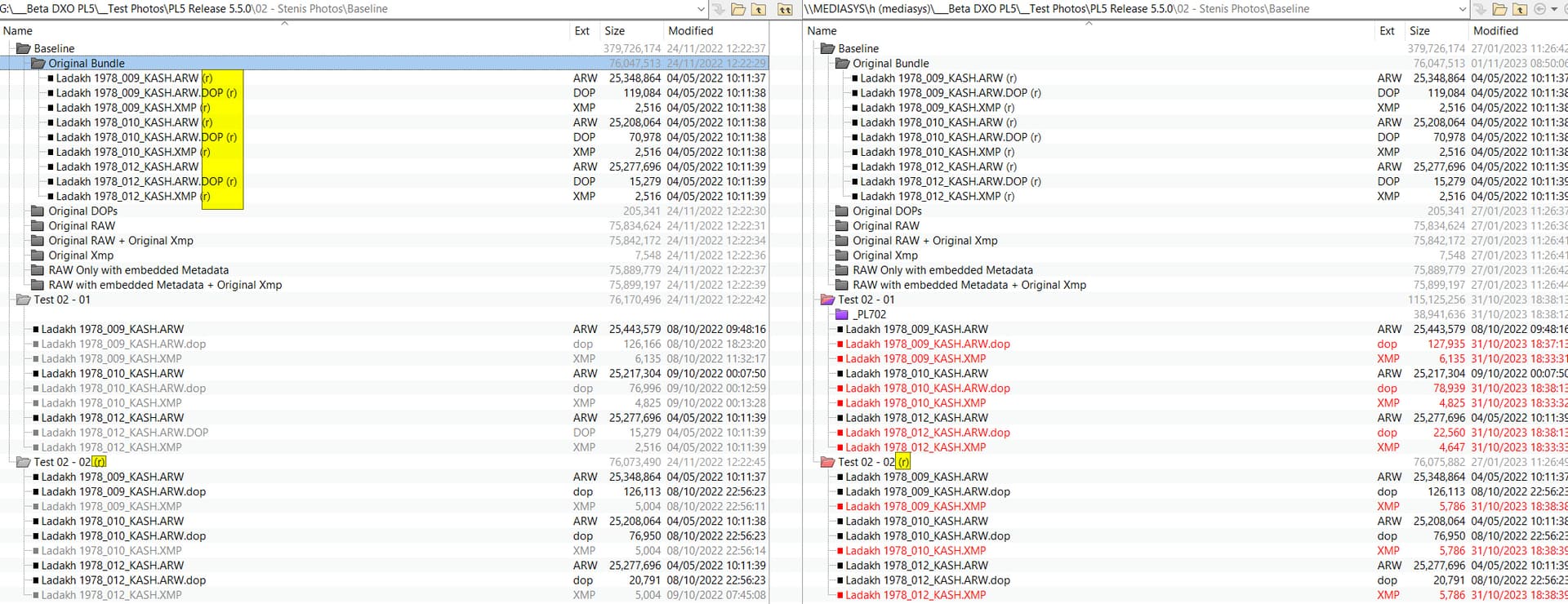The height and width of the screenshot is (604, 1568).
Task: Click right pane Up One Level icon
Action: (x=1520, y=9)
